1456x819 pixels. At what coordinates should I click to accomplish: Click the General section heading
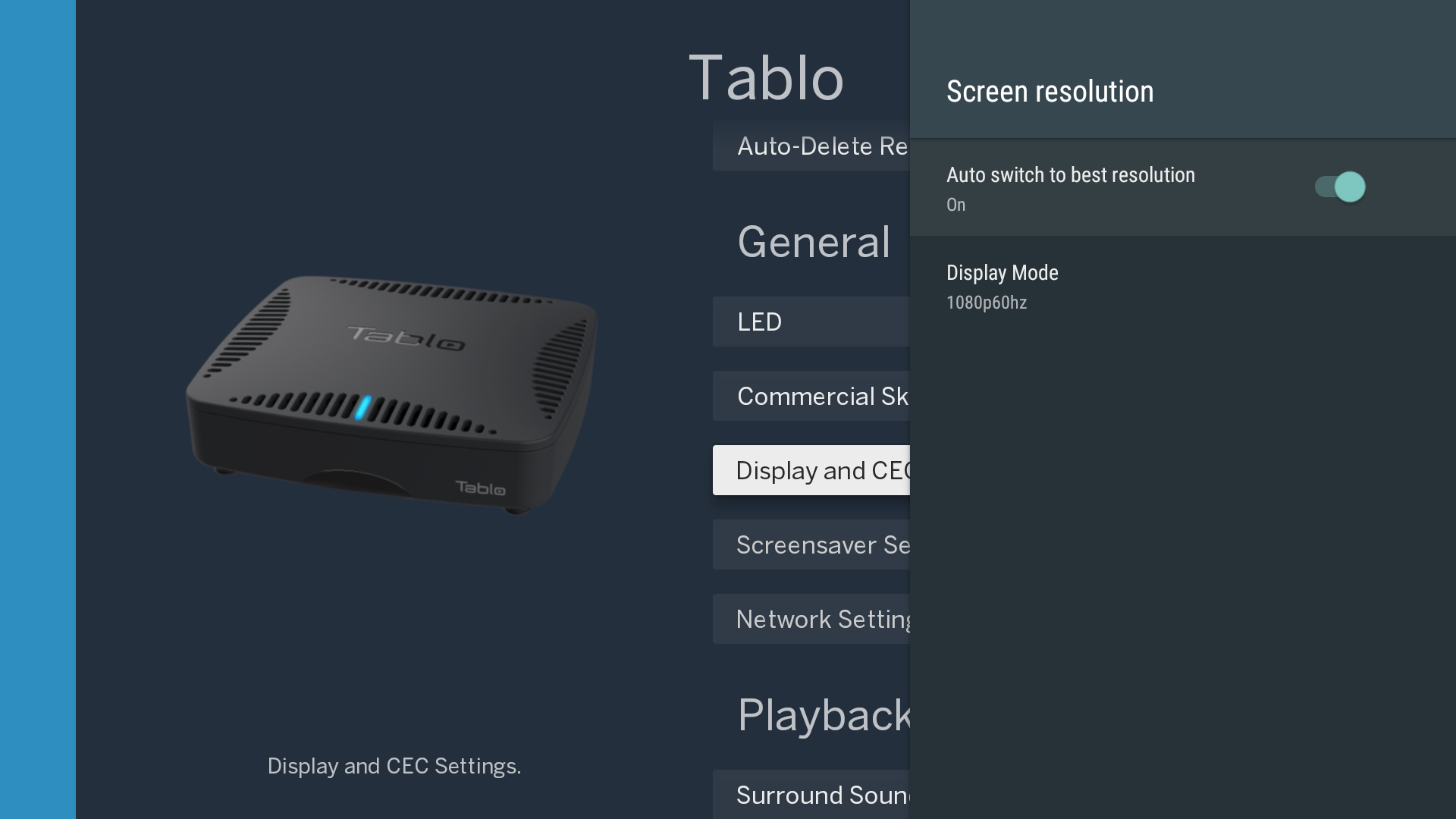pyautogui.click(x=814, y=243)
